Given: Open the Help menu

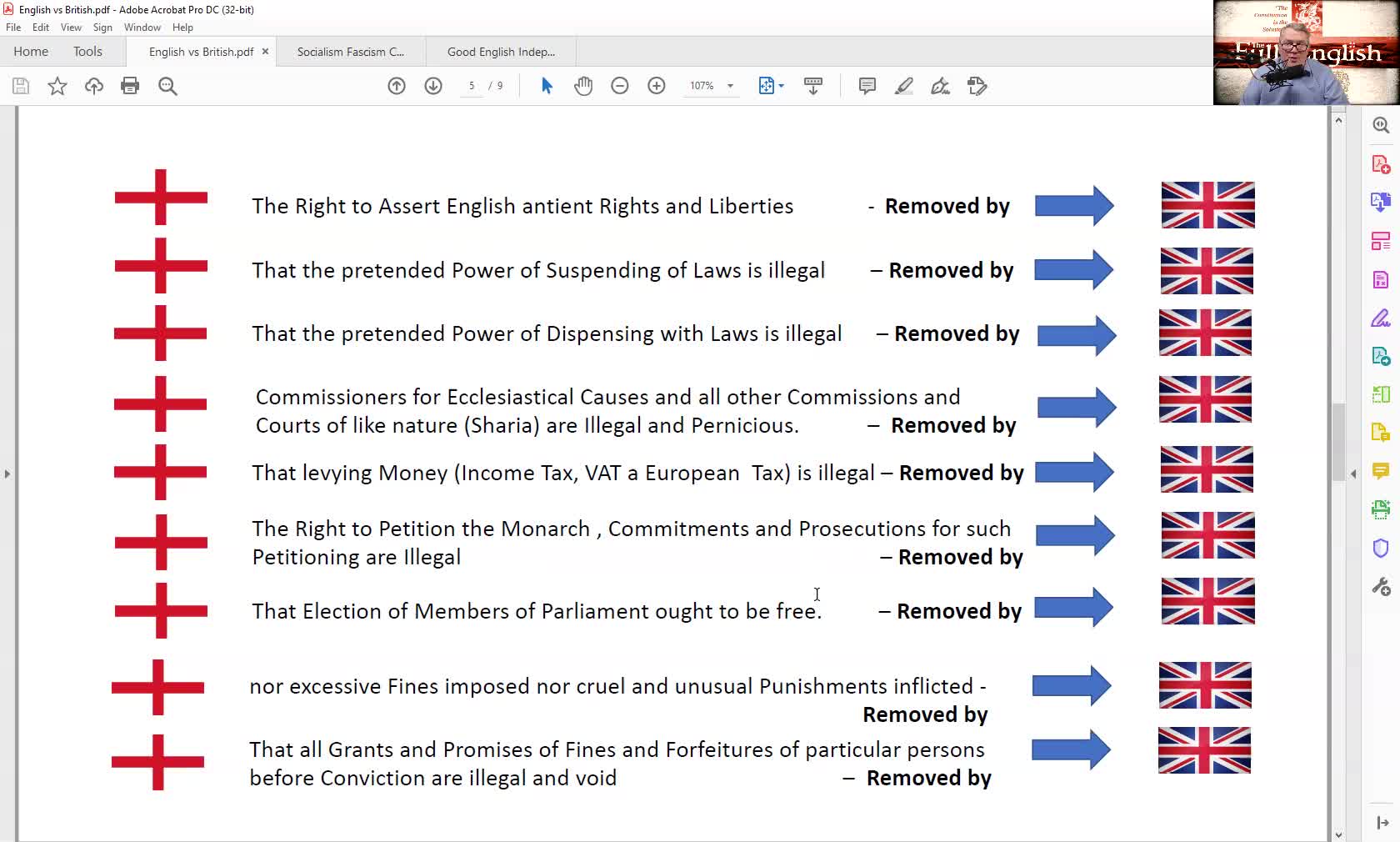Looking at the screenshot, I should click(182, 28).
